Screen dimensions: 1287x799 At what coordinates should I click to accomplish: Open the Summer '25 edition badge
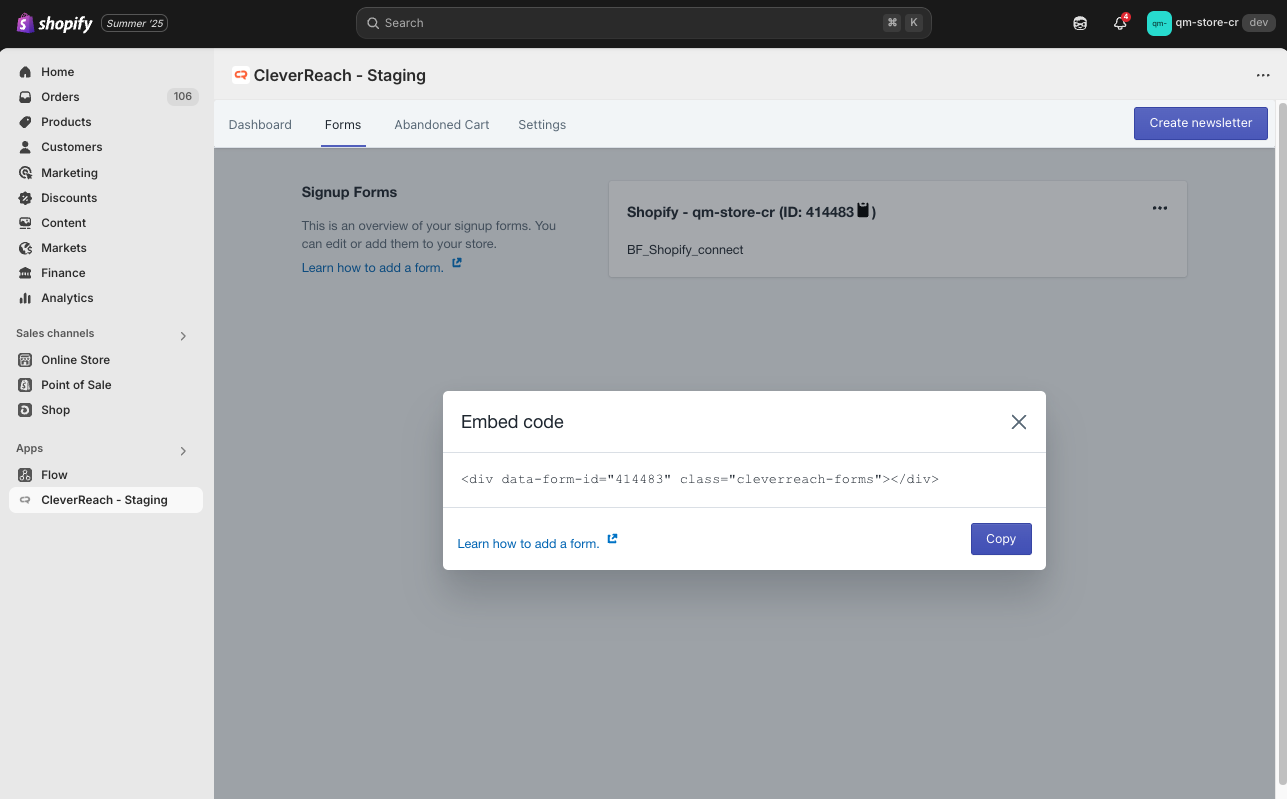coord(134,23)
